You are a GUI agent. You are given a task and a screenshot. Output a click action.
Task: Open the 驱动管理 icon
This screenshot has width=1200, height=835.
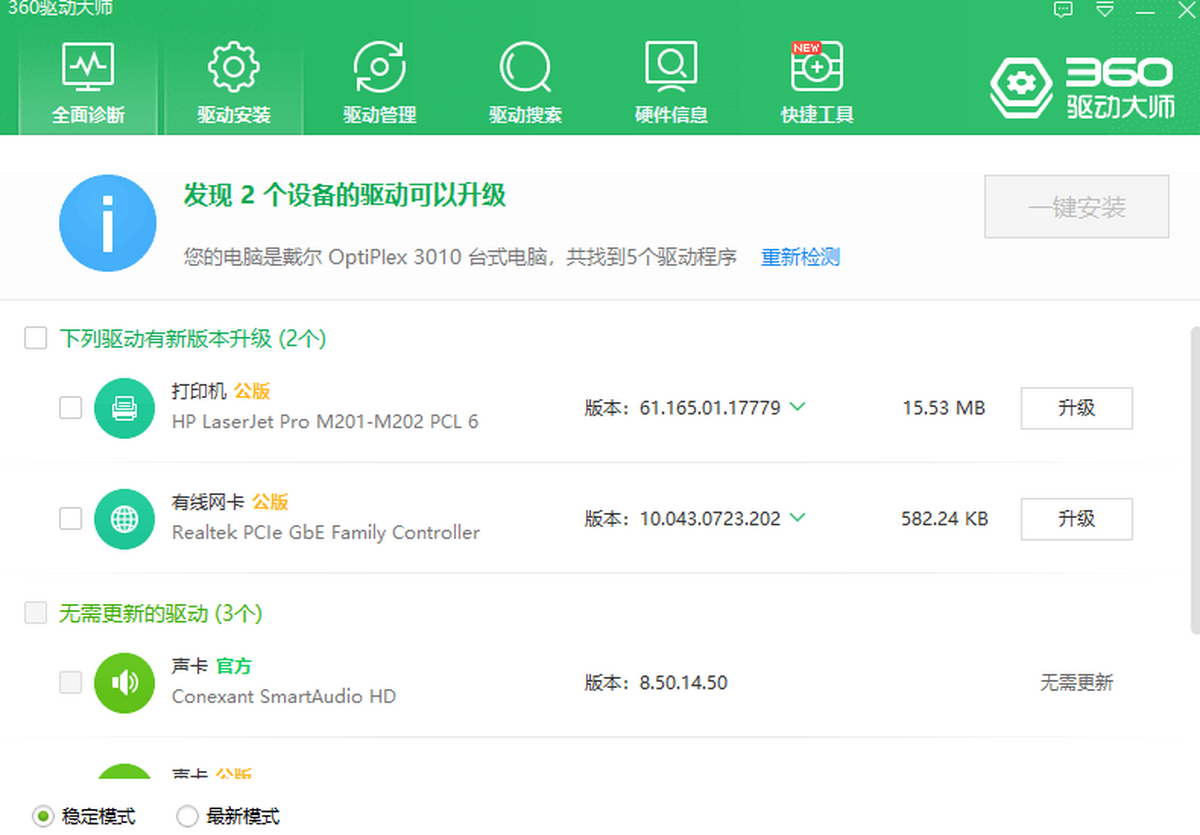click(x=379, y=68)
